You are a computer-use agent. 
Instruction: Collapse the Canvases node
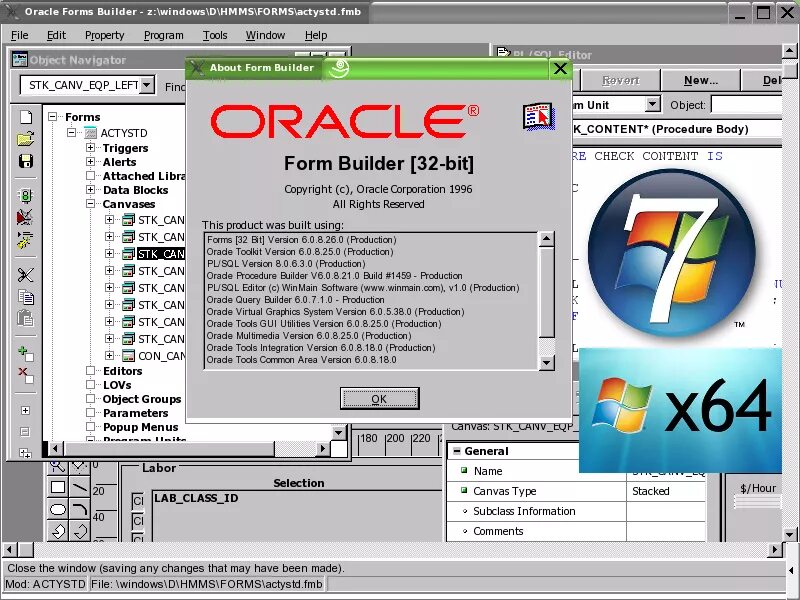[x=91, y=204]
